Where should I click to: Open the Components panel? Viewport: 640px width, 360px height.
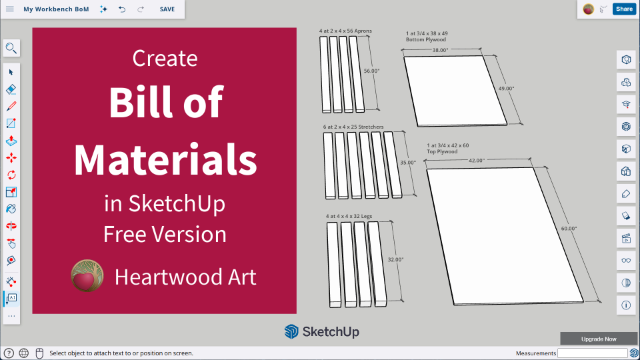[x=626, y=127]
